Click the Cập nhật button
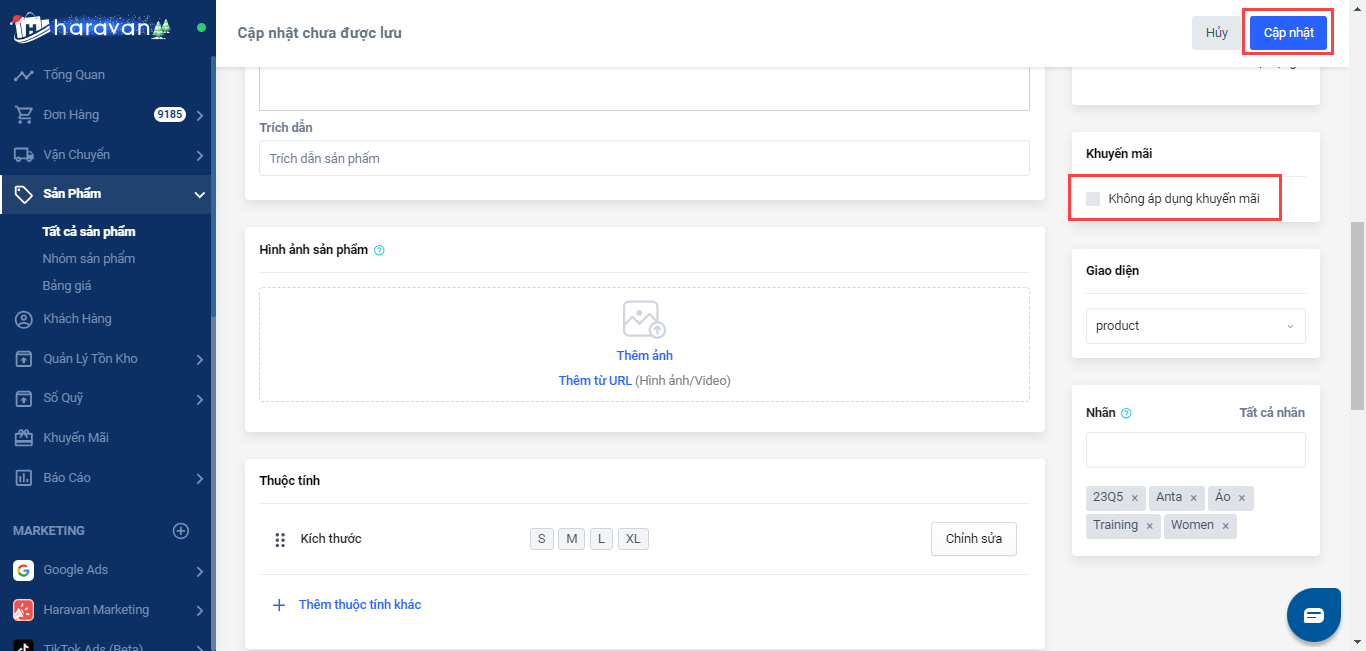This screenshot has width=1366, height=651. (x=1288, y=33)
